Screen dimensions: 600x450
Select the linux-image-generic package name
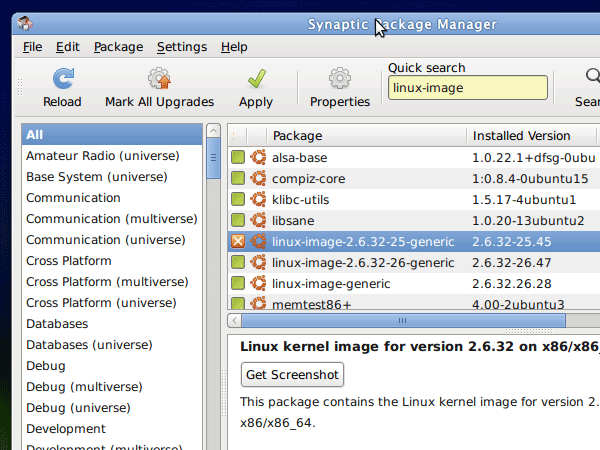click(331, 284)
